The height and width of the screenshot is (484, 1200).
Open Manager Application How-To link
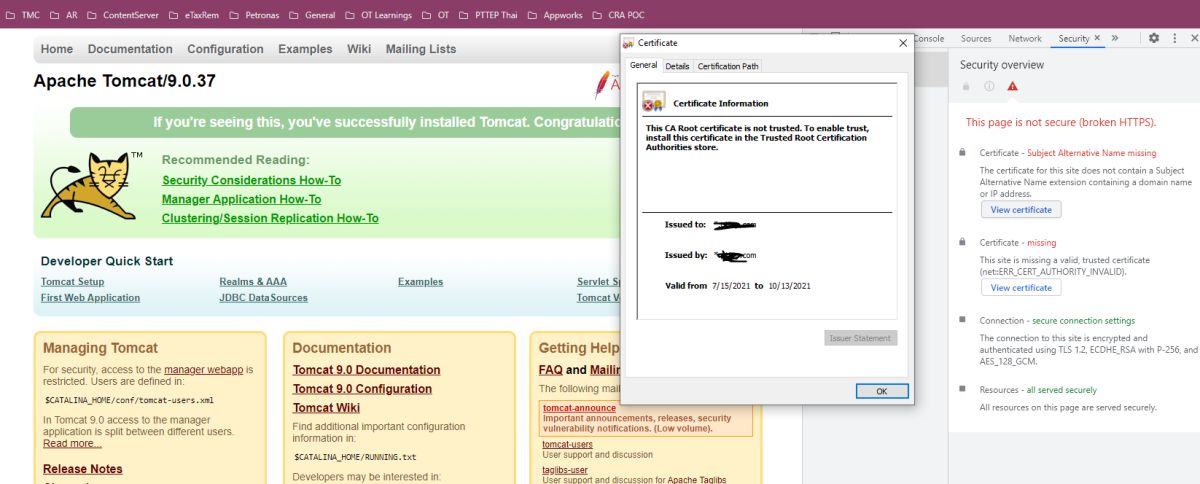click(x=241, y=199)
